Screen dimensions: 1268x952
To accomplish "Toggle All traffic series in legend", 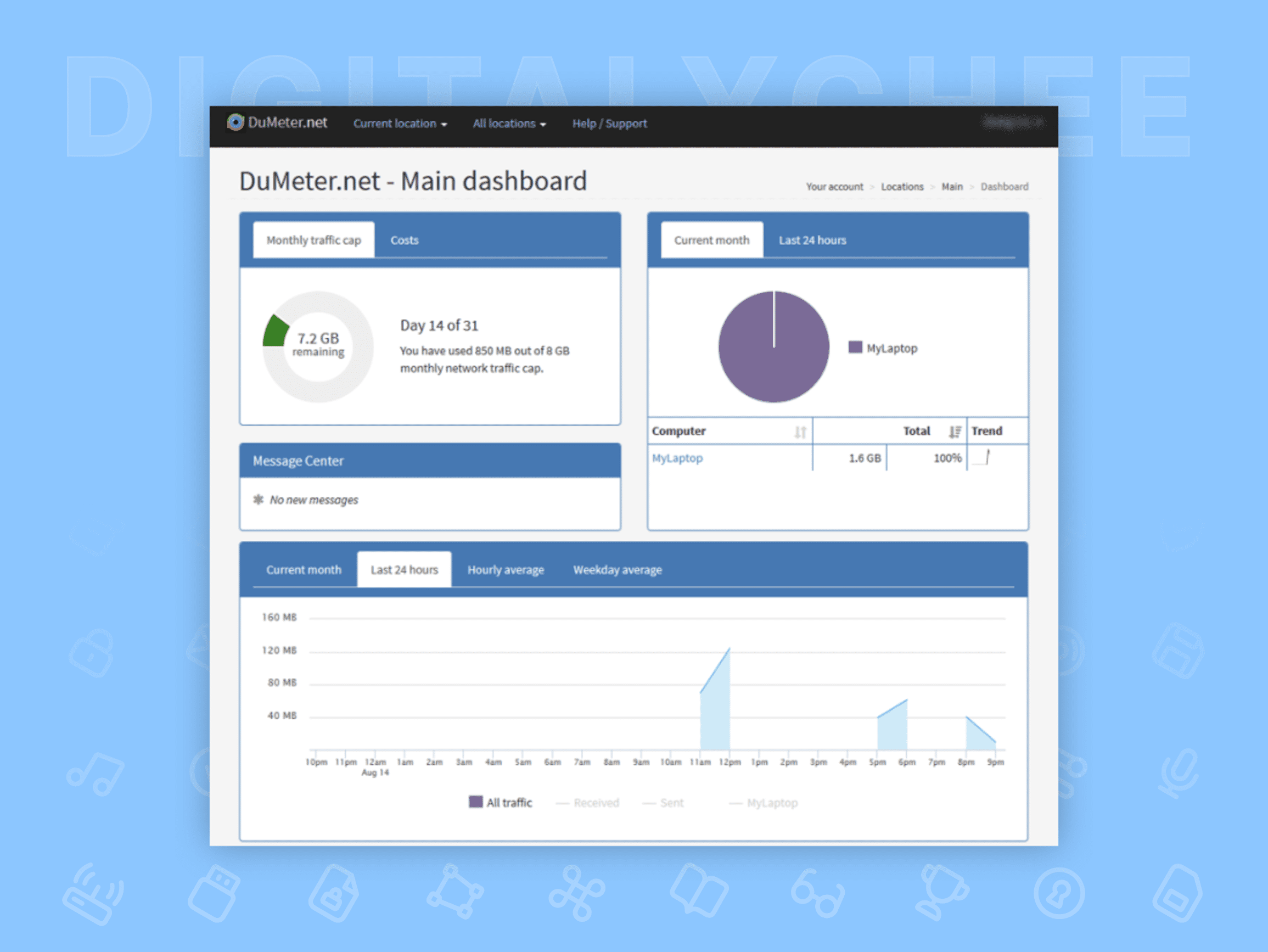I will point(501,802).
